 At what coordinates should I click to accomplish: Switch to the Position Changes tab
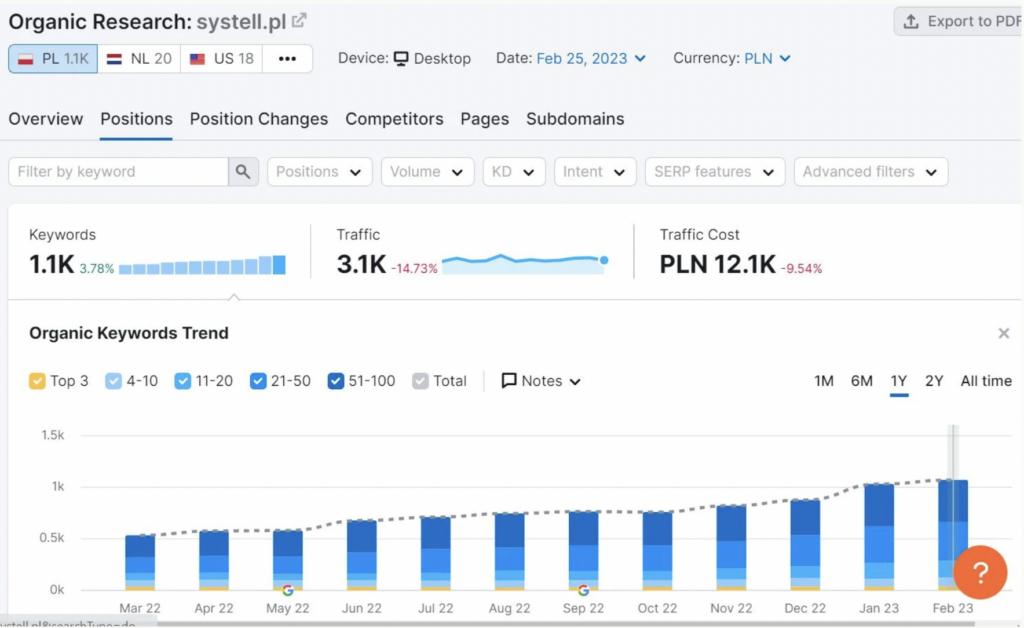[259, 119]
